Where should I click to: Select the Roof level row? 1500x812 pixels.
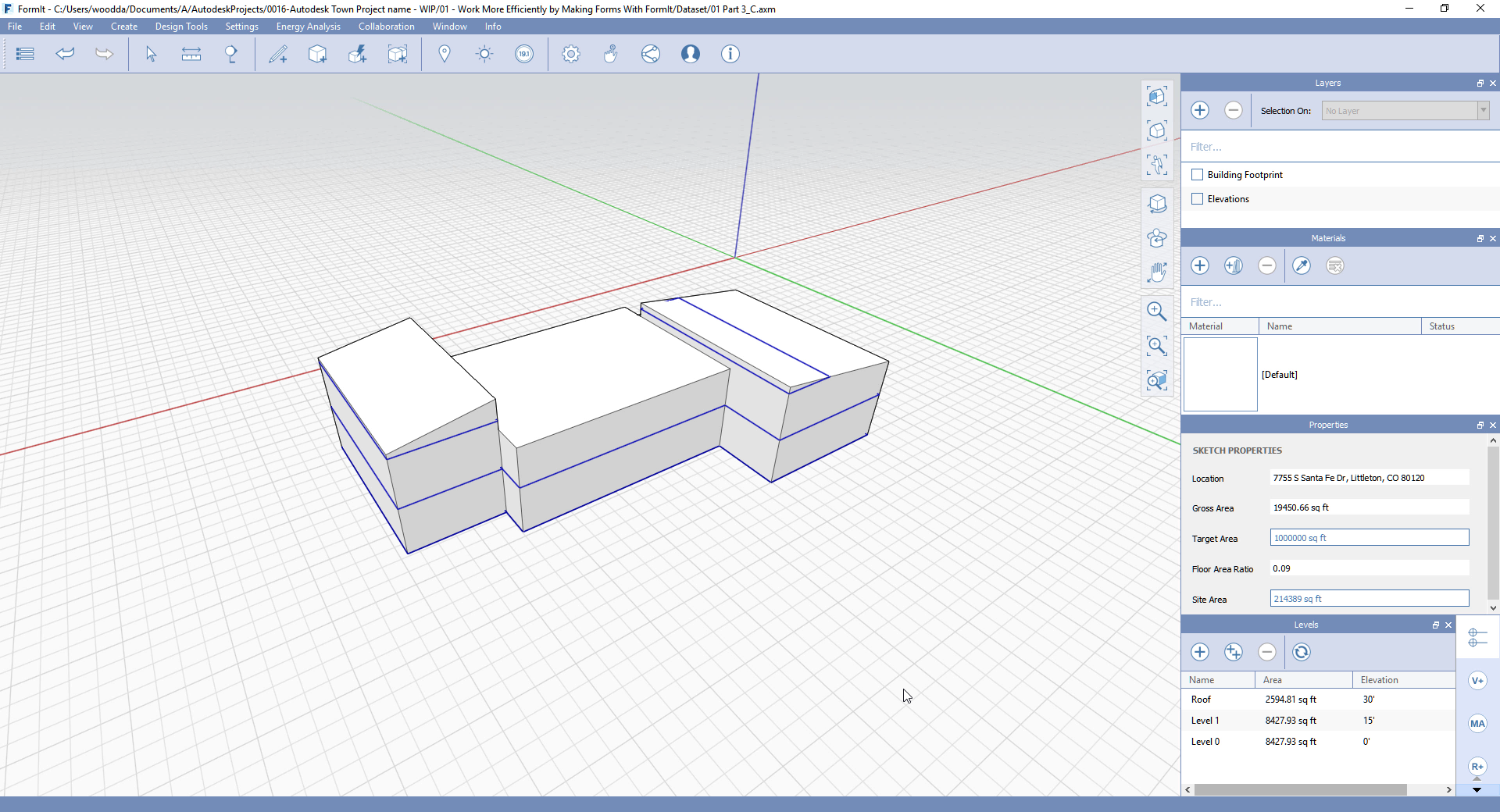(x=1318, y=700)
